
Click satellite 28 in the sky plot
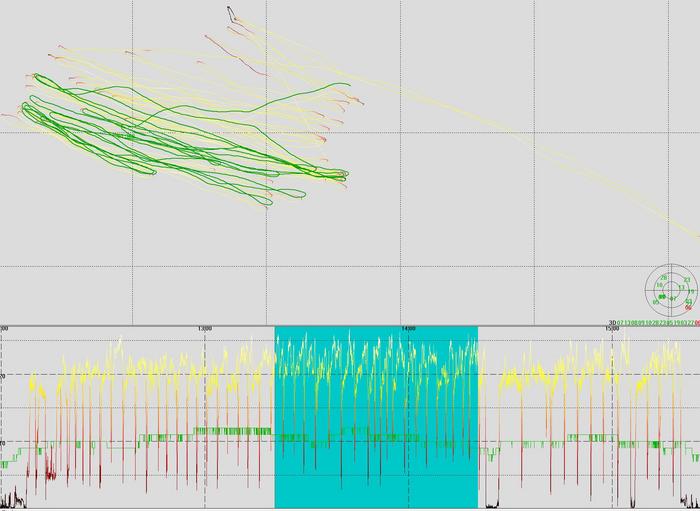point(663,277)
